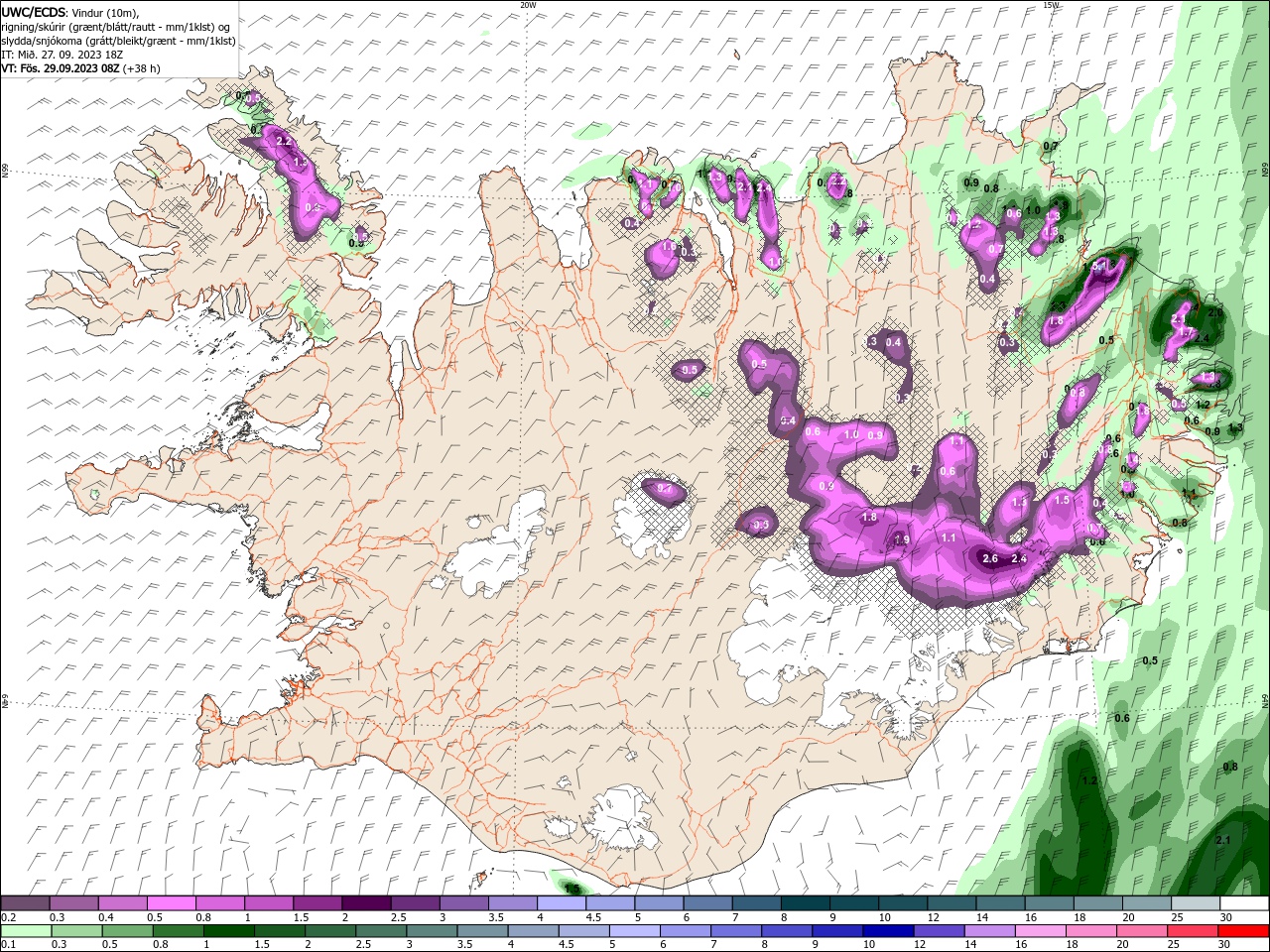
Task: Click the bright red rain swatch labeled 30
Action: 1243,931
